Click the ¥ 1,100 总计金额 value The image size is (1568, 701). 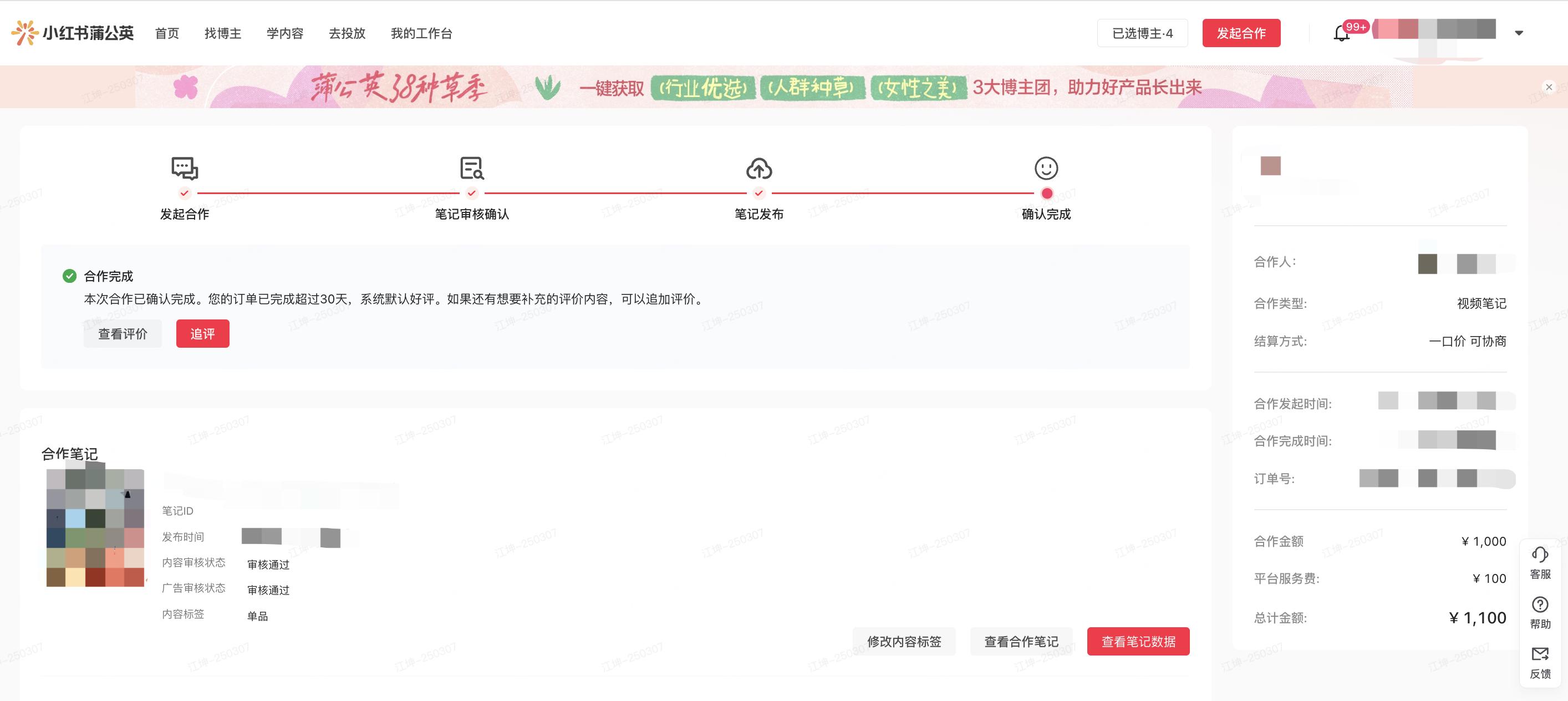tap(1477, 618)
